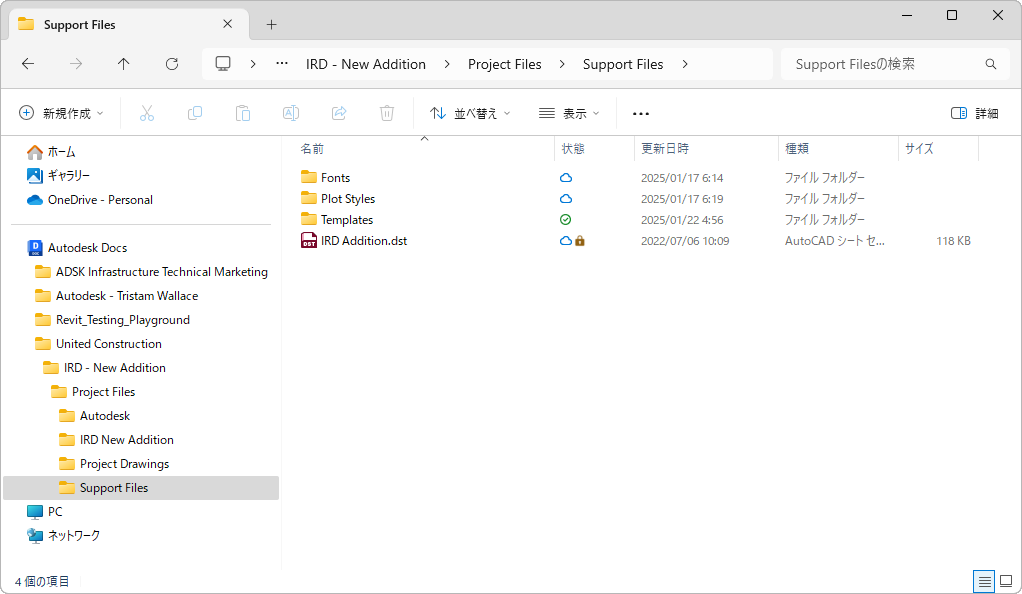Select IRD - New Addition in the tree

click(x=104, y=368)
